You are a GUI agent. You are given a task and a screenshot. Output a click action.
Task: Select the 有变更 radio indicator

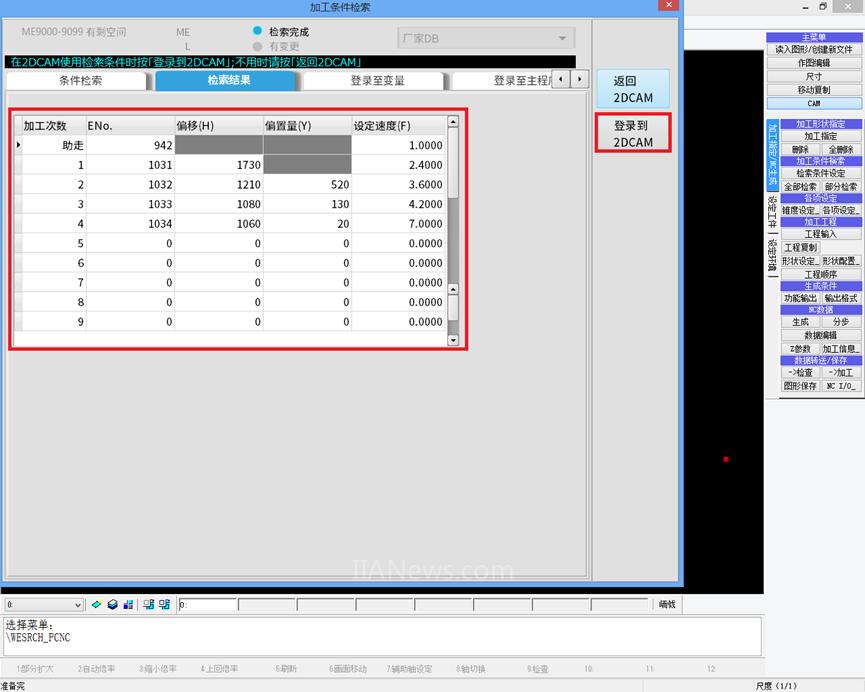257,46
